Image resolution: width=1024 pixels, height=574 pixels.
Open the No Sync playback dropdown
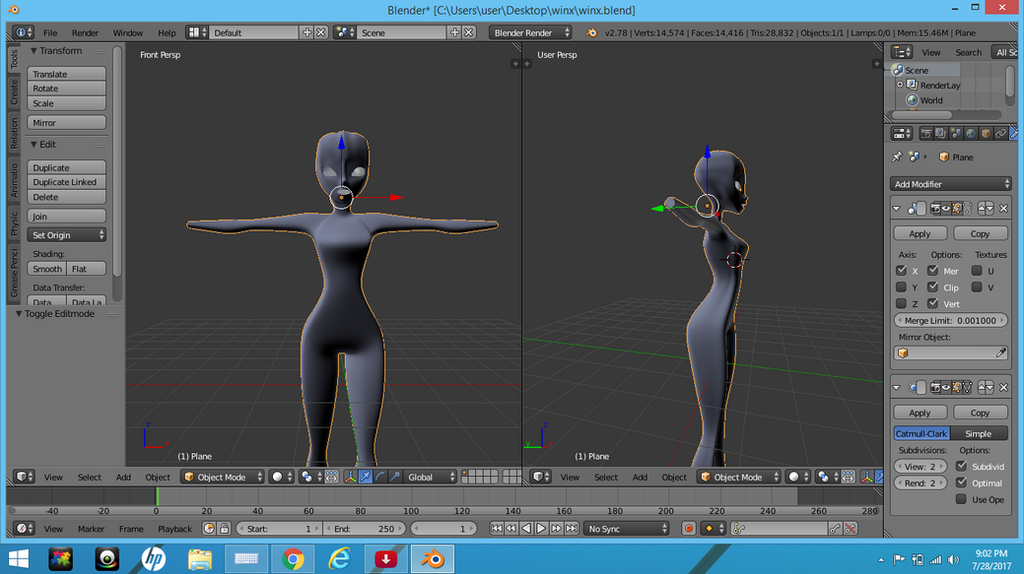[x=627, y=529]
